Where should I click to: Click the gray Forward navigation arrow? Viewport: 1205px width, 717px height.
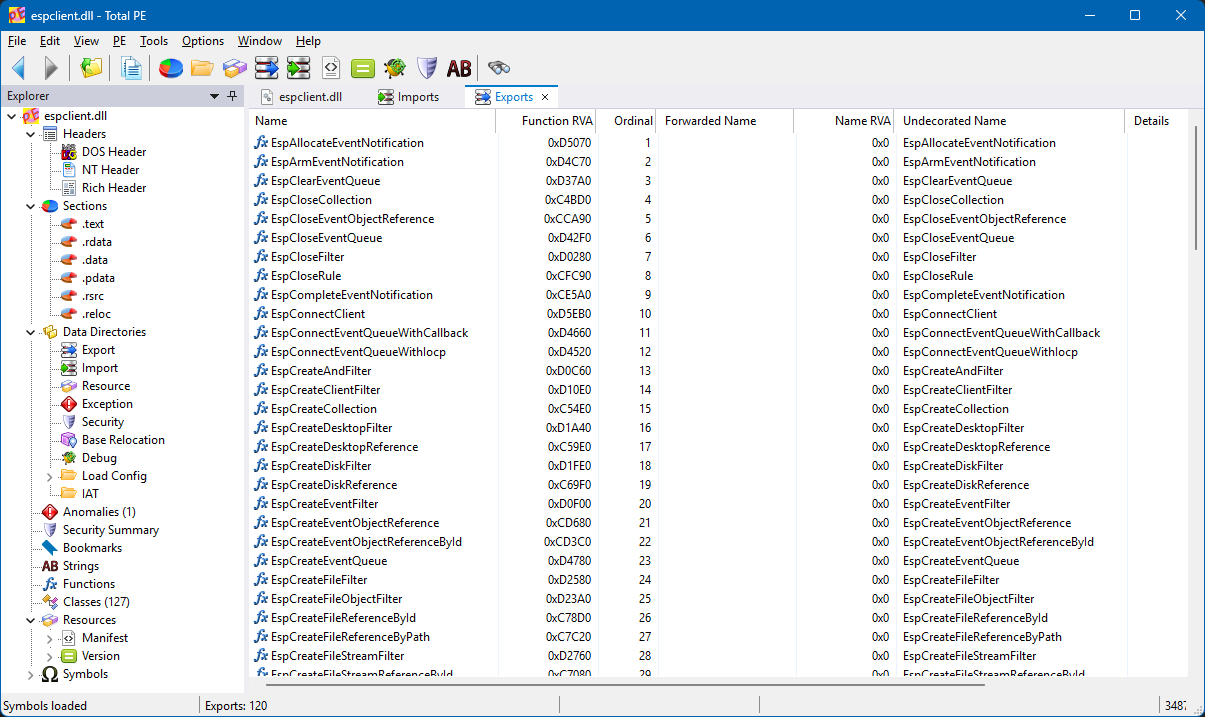(x=51, y=68)
